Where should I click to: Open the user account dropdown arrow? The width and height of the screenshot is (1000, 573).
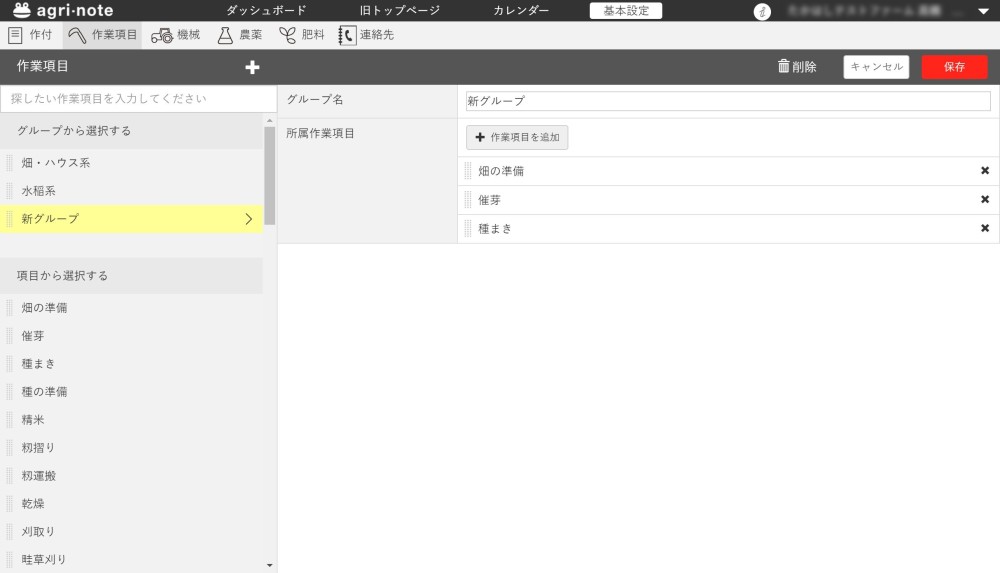982,12
